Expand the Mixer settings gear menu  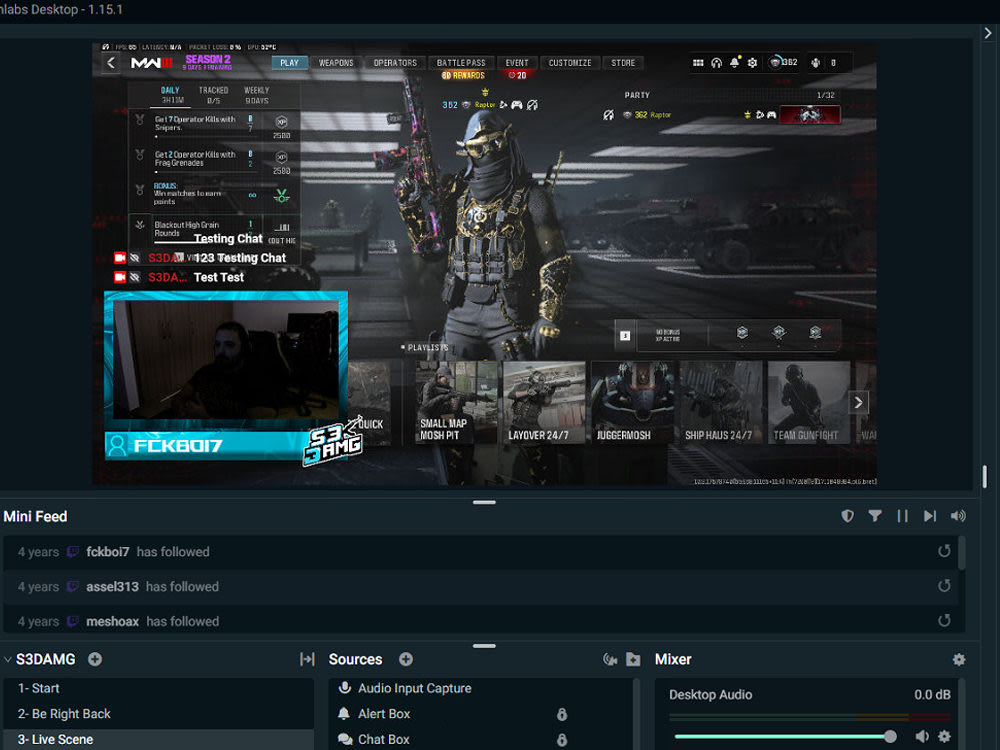coord(959,659)
